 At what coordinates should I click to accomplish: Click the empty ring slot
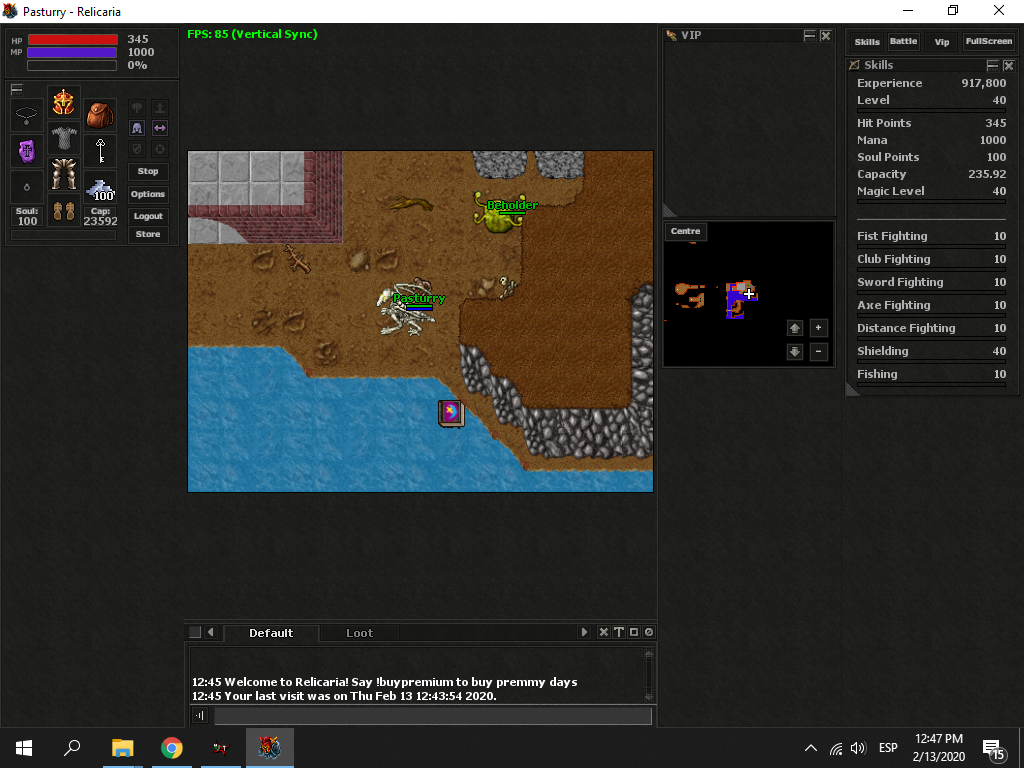tap(27, 187)
